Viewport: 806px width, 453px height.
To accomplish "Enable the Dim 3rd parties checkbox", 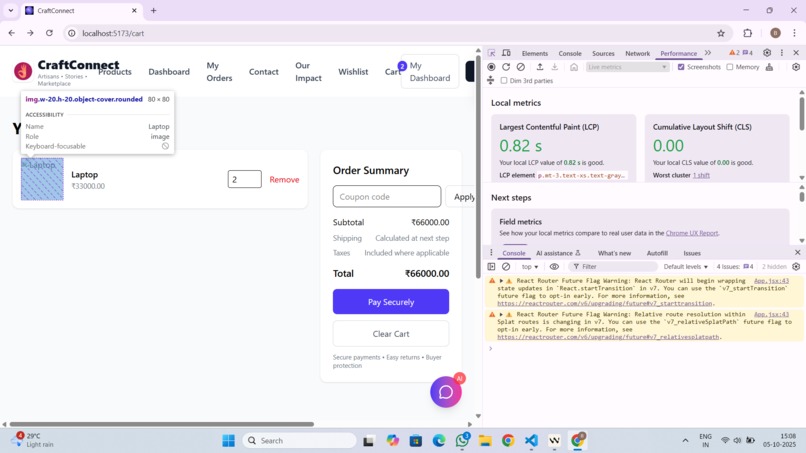I will click(504, 81).
